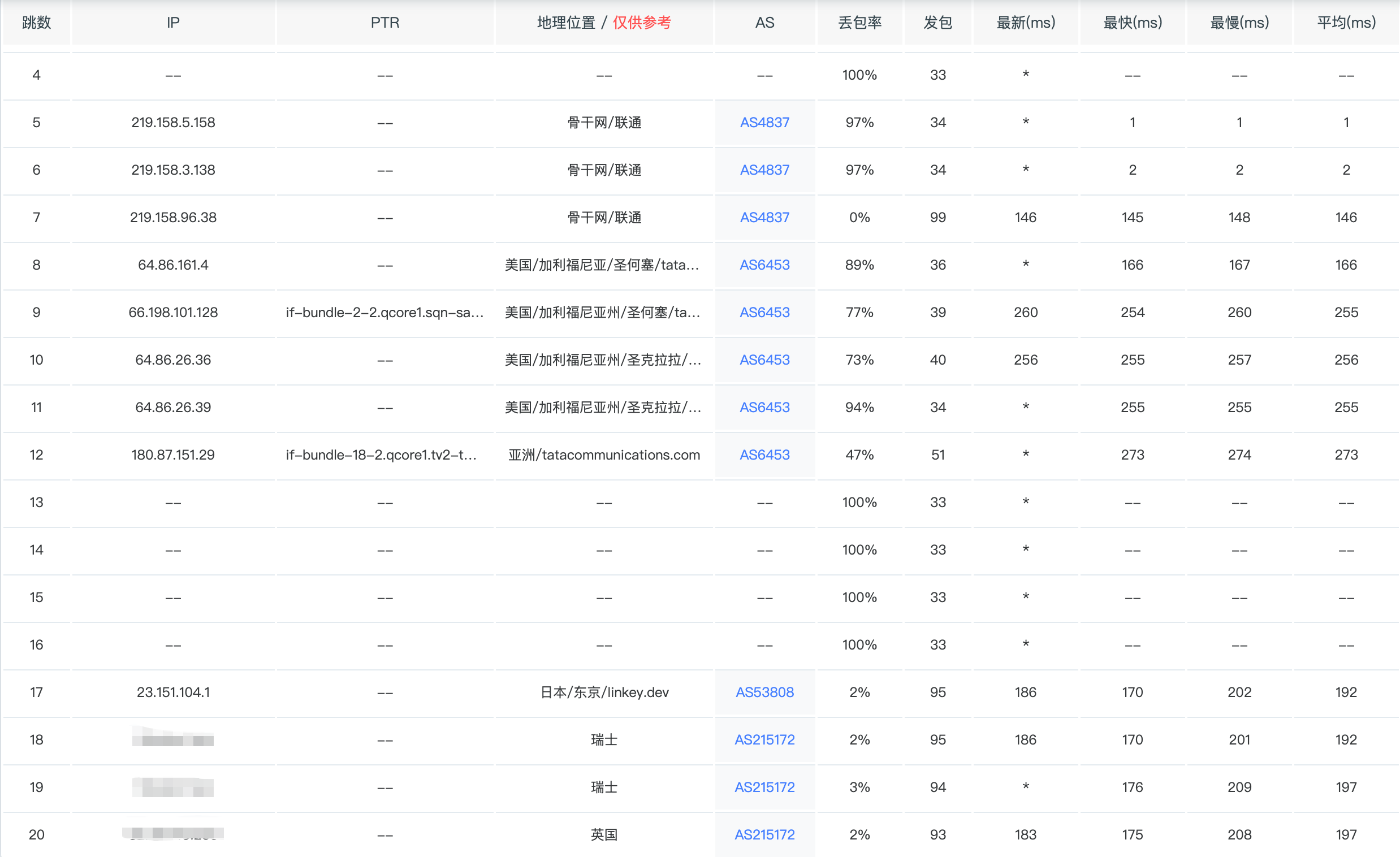Select IP address 219.158.96.38
The width and height of the screenshot is (1400, 857).
[x=173, y=218]
